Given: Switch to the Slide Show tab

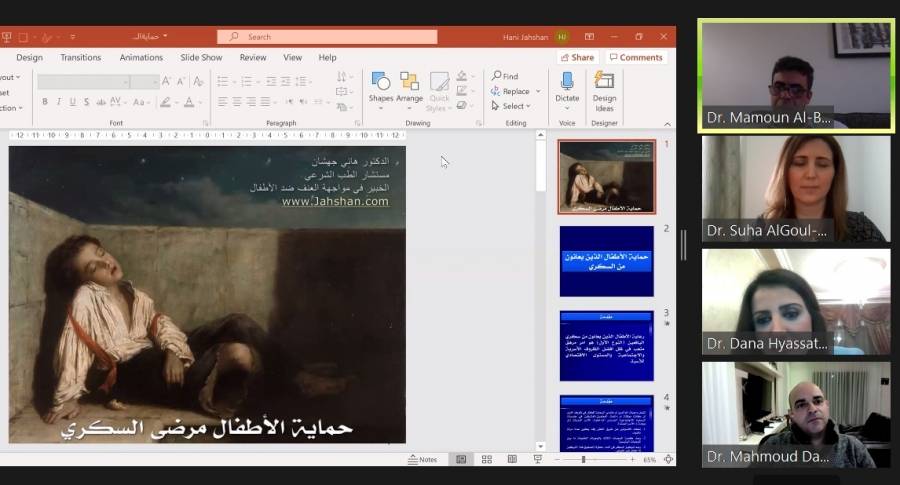Looking at the screenshot, I should (x=201, y=58).
